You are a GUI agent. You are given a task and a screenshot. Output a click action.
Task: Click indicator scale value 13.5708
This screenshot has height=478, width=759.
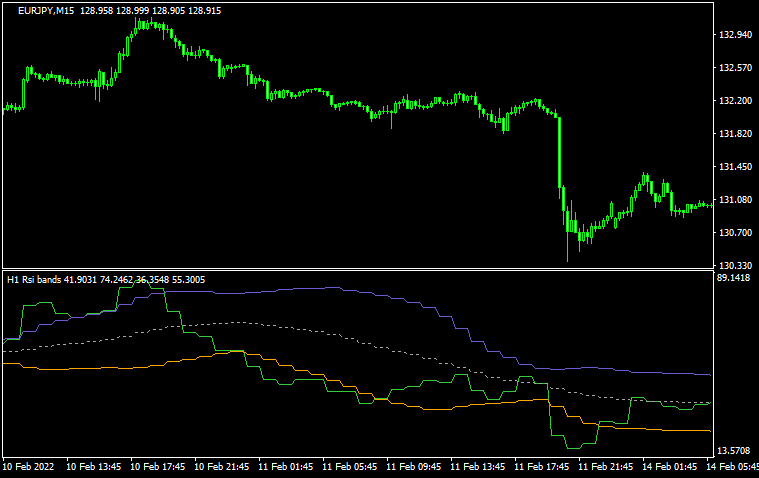click(x=733, y=450)
